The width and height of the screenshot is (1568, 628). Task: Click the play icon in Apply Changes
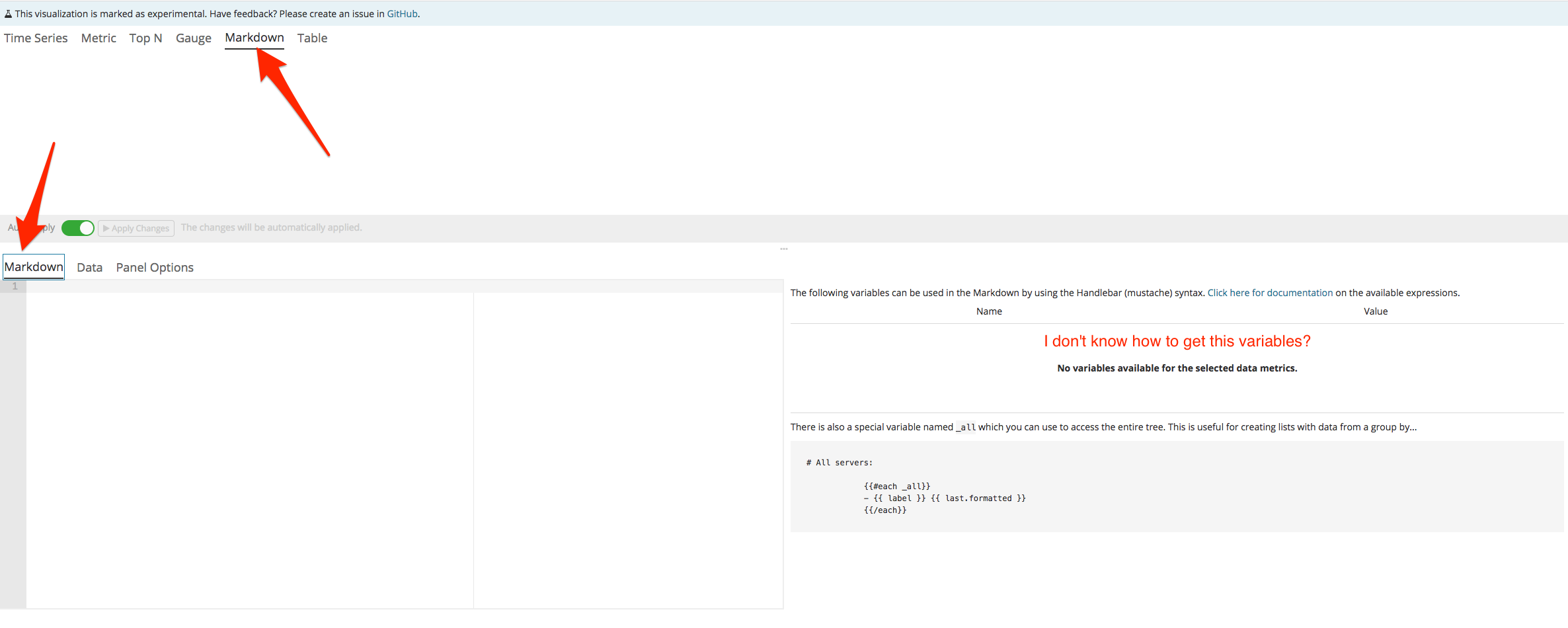[106, 228]
